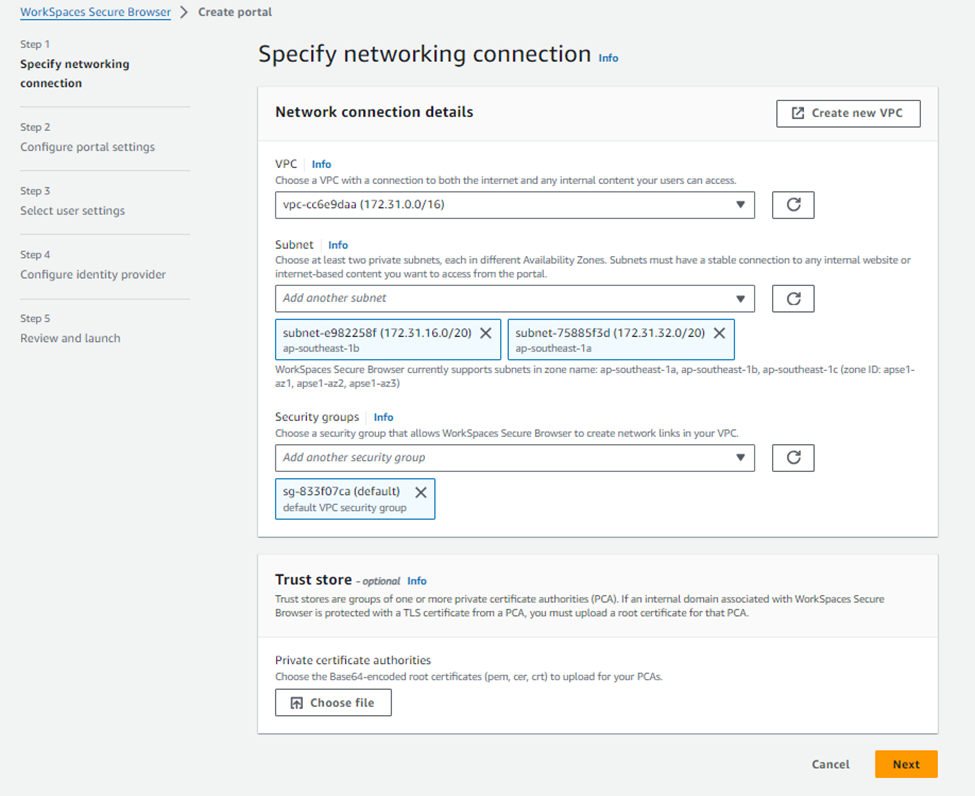Click the ap-southeast-1b zone text
Image resolution: width=975 pixels, height=796 pixels.
(321, 349)
